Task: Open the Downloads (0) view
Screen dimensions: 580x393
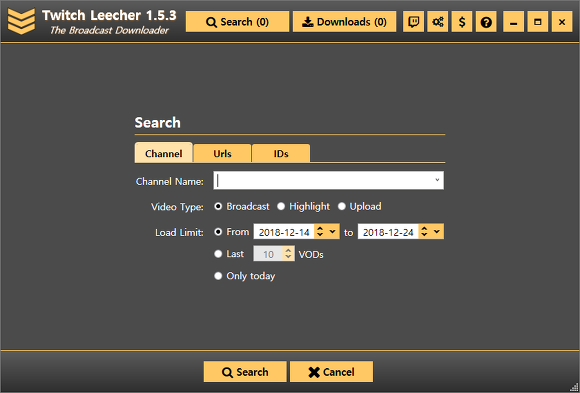Action: pyautogui.click(x=344, y=22)
